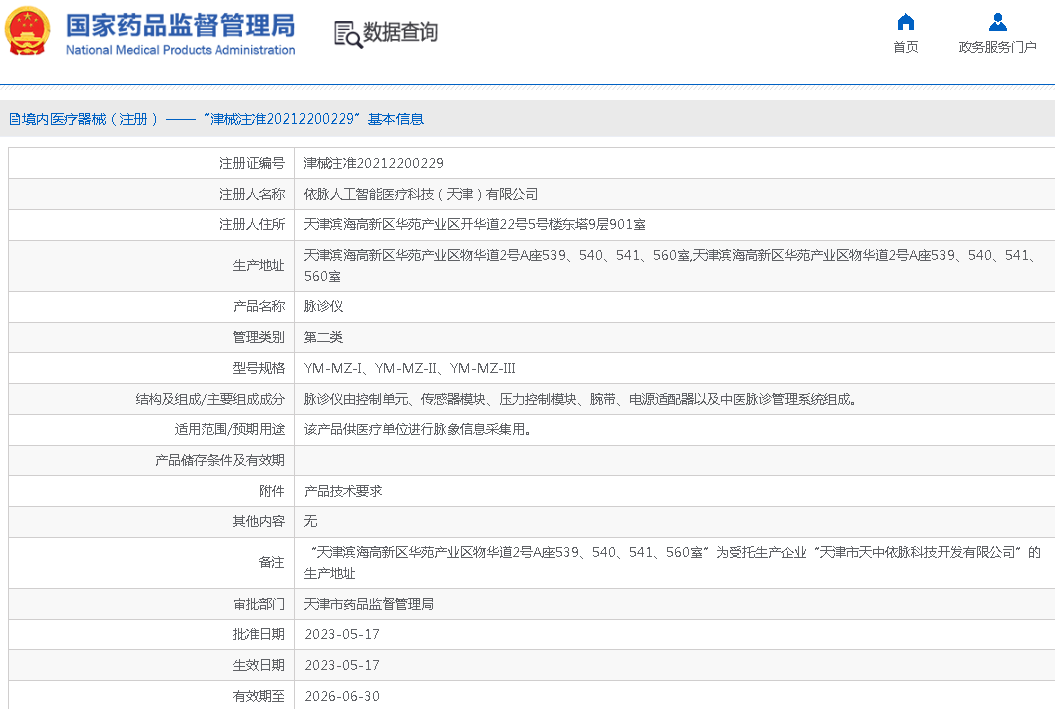
Task: Click the 有效期至 date 2026-06-30
Action: pos(342,696)
